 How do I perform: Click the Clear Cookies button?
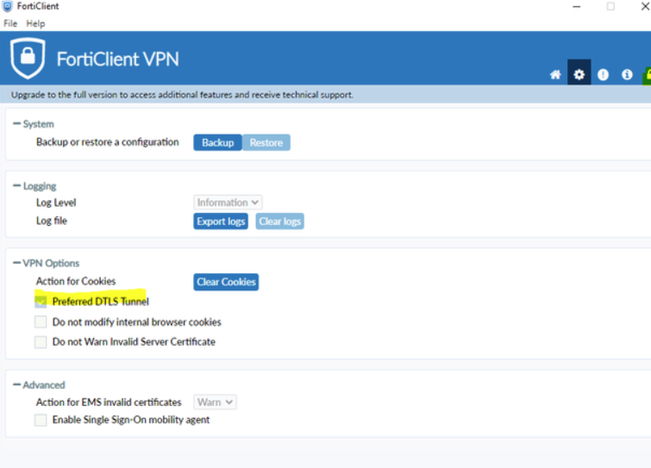pos(226,282)
